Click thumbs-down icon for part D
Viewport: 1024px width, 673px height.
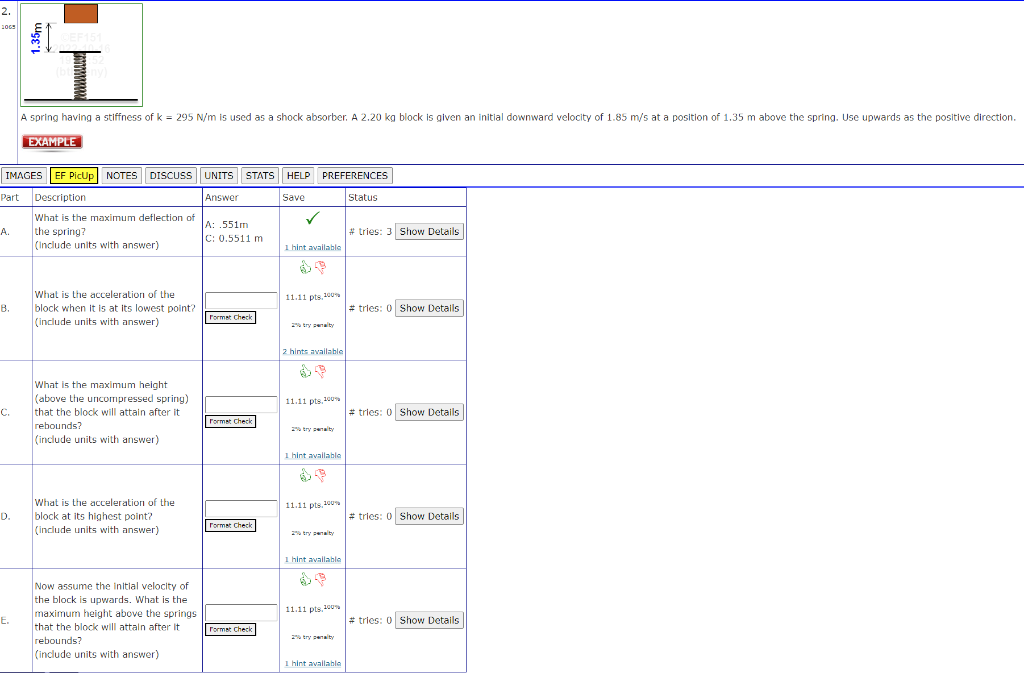click(320, 475)
